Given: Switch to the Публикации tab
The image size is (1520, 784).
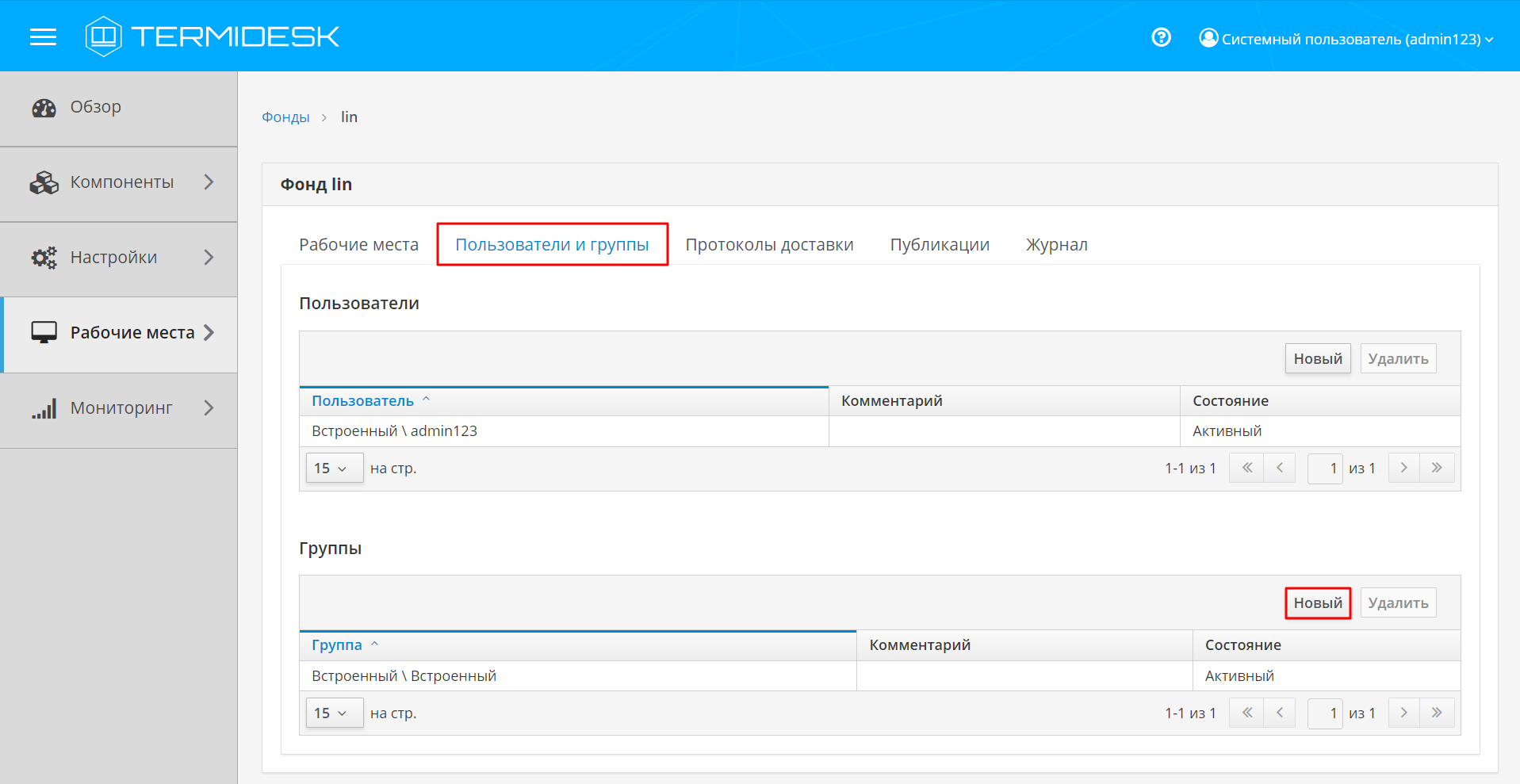Looking at the screenshot, I should click(x=940, y=245).
